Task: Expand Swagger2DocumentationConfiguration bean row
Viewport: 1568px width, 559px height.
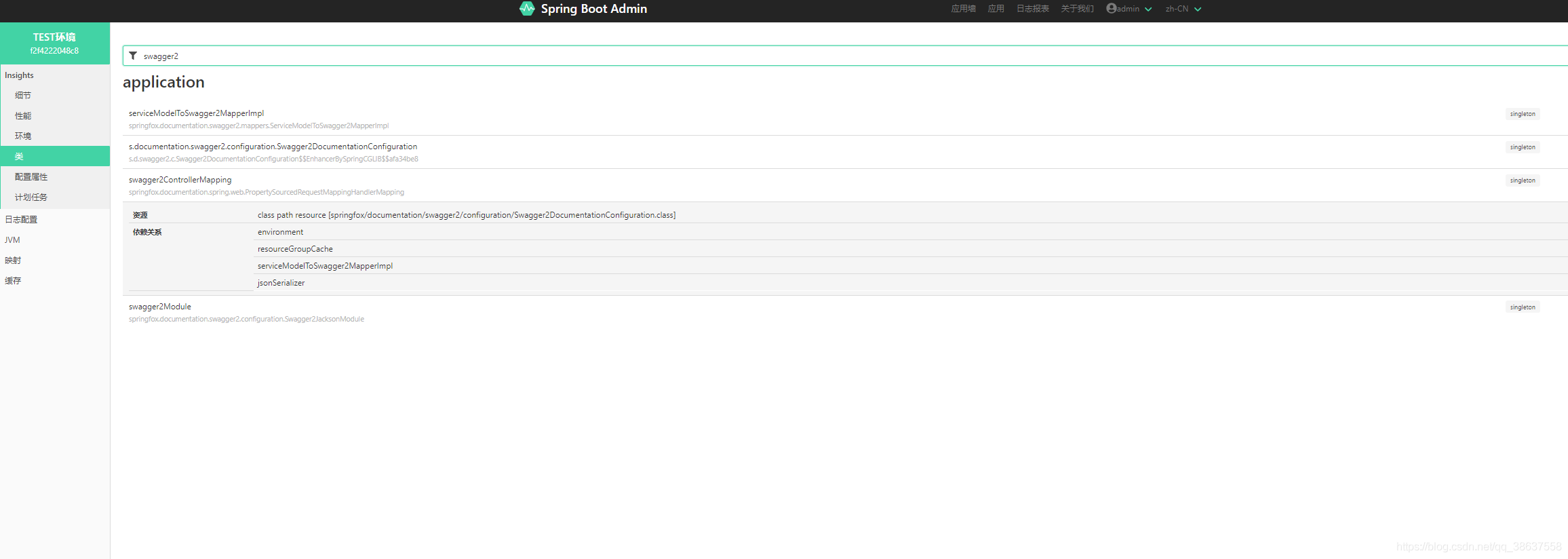Action: click(845, 152)
